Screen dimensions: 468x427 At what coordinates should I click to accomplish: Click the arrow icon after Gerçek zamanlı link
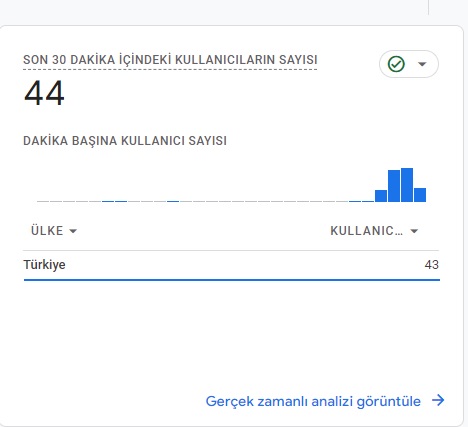point(438,400)
